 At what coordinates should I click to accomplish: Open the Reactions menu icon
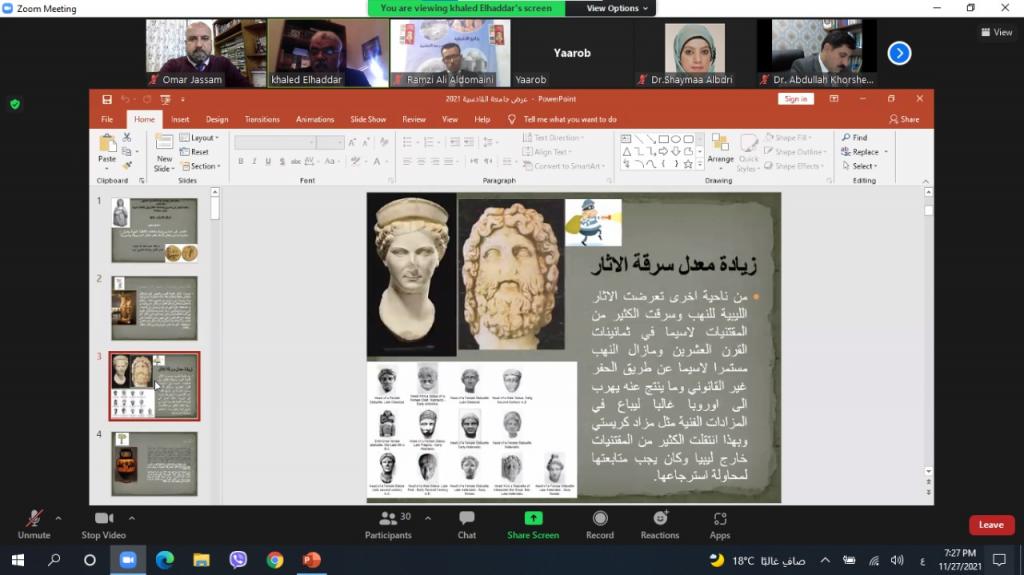point(660,518)
